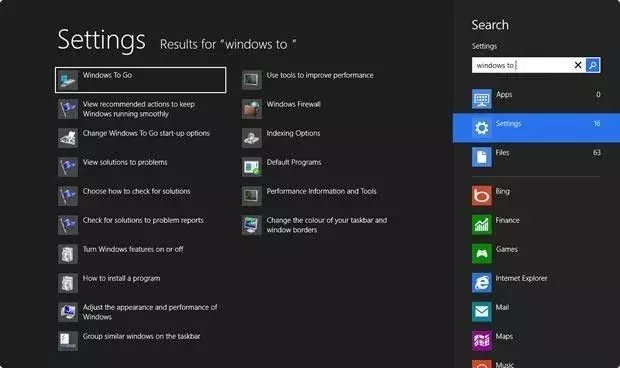Choose the Games app icon
620x368 pixels.
tap(482, 254)
